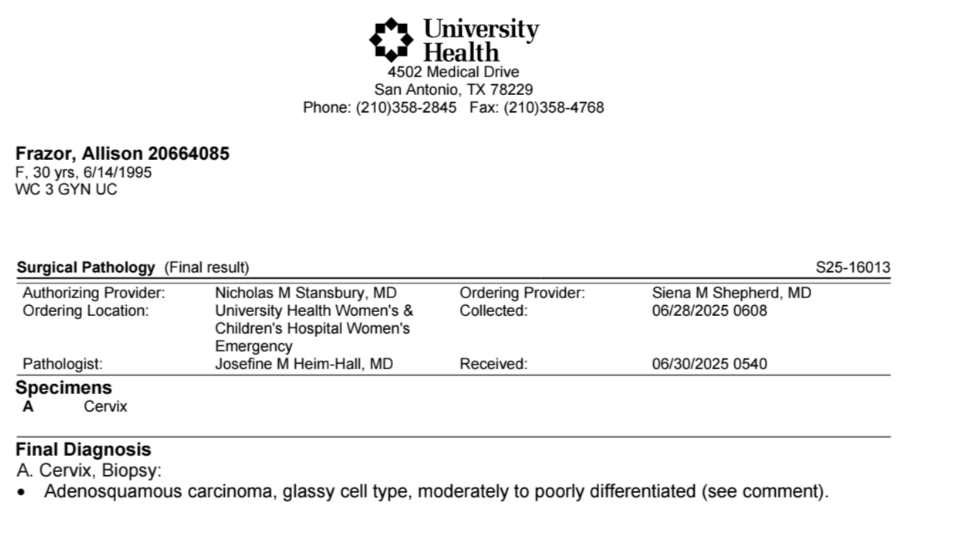This screenshot has width=955, height=540.
Task: Click the date of birth 6/14/1995
Action: (118, 172)
